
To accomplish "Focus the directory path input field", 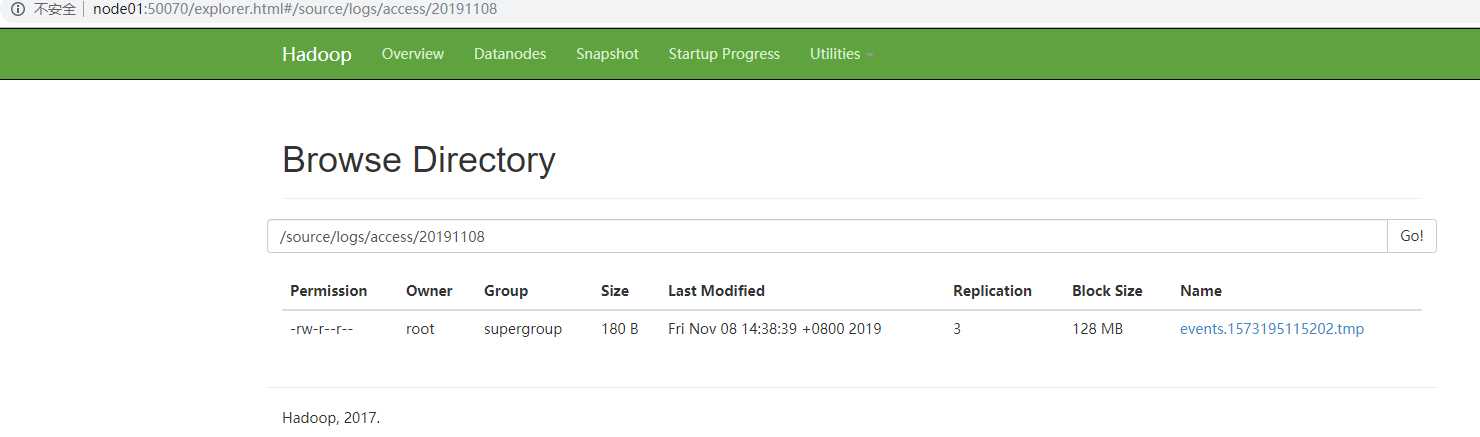I will [x=826, y=236].
